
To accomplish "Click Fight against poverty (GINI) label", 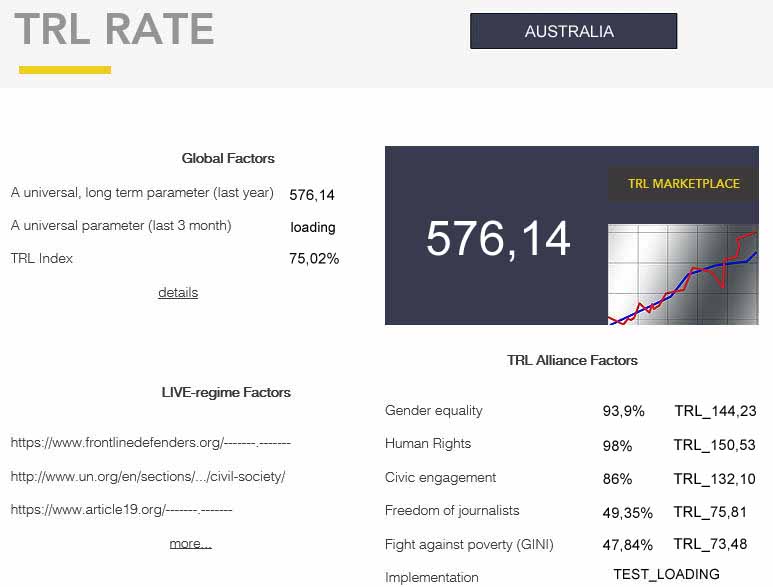I will (x=469, y=545).
